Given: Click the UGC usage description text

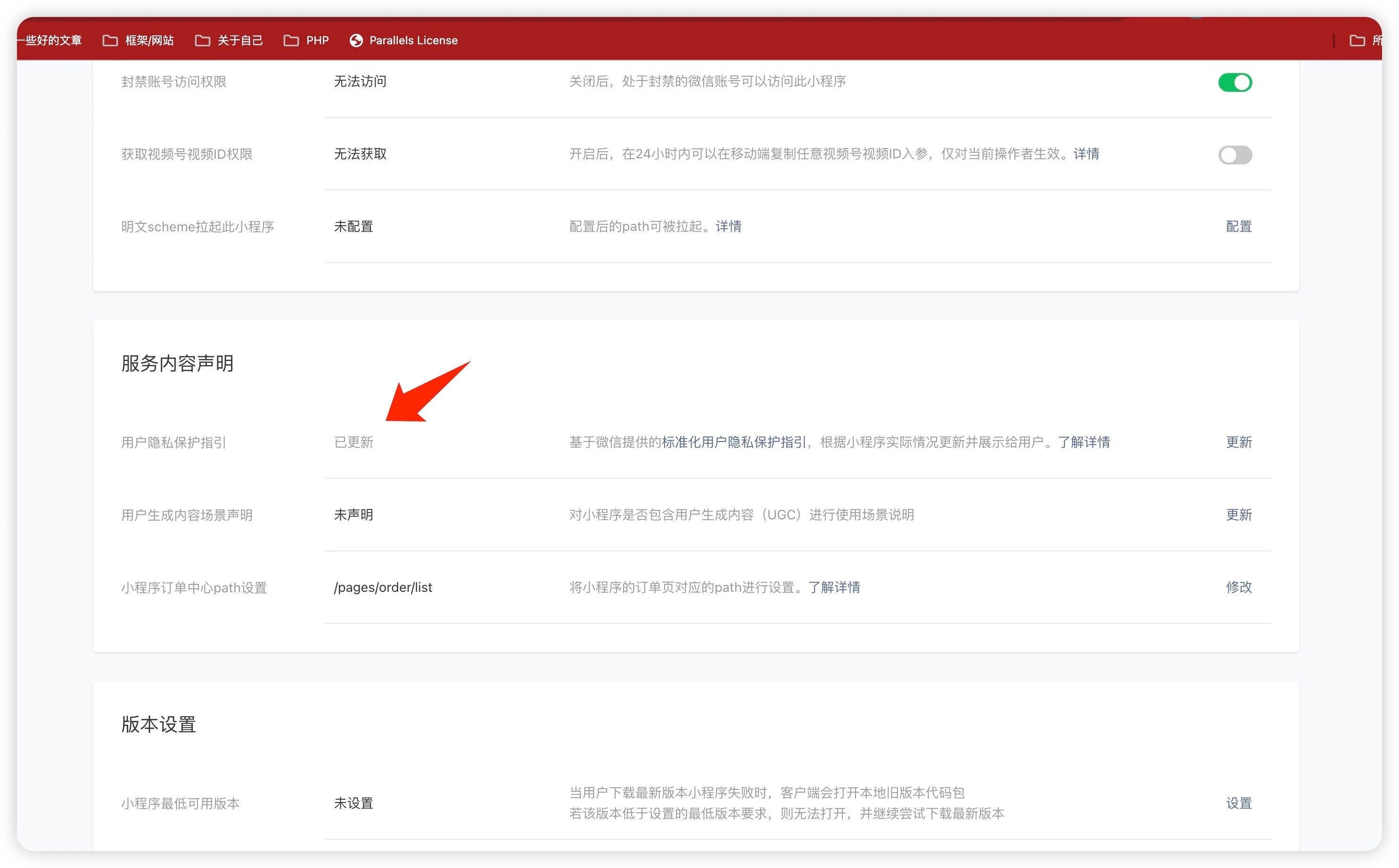Looking at the screenshot, I should 741,515.
